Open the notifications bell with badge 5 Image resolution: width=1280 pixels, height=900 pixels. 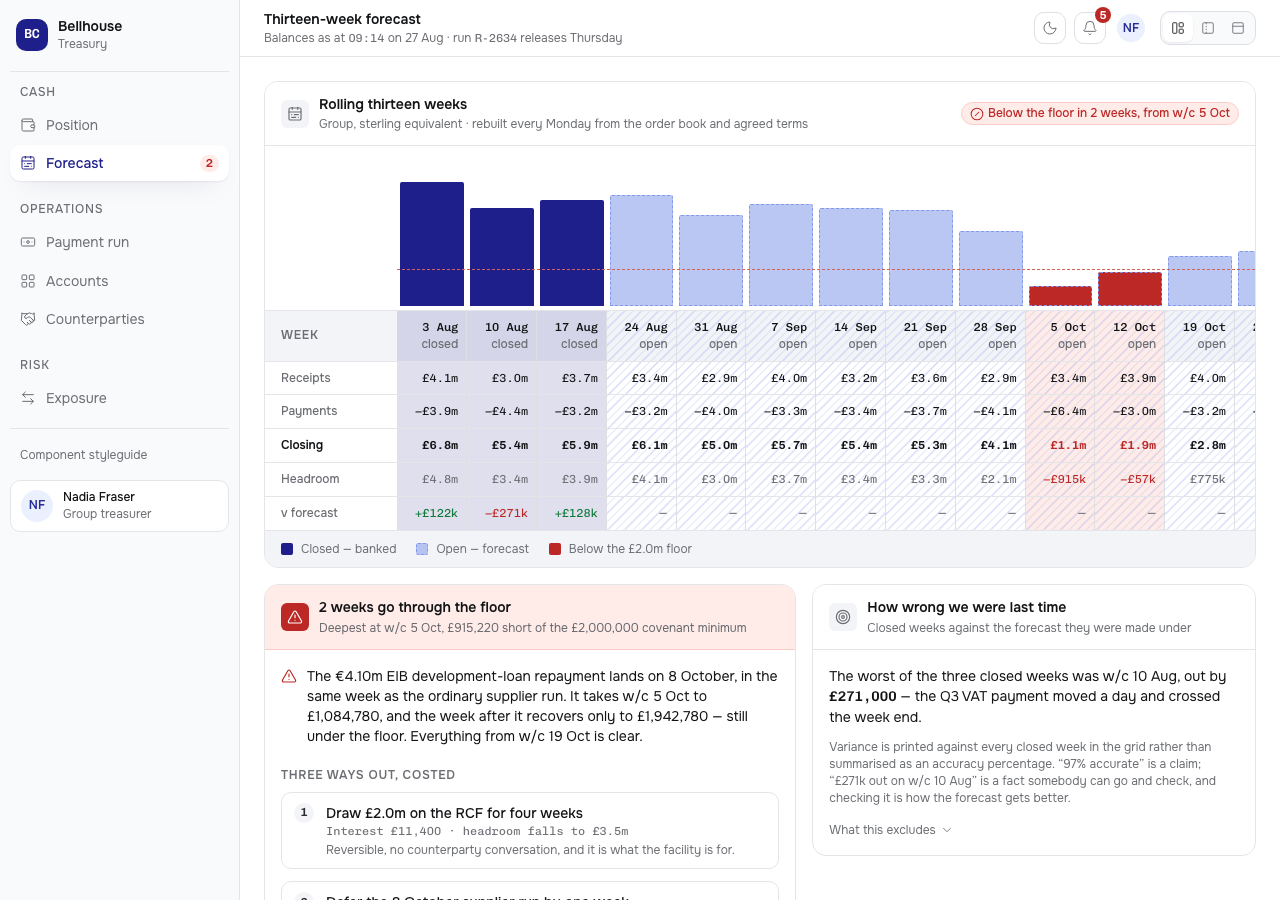point(1090,28)
